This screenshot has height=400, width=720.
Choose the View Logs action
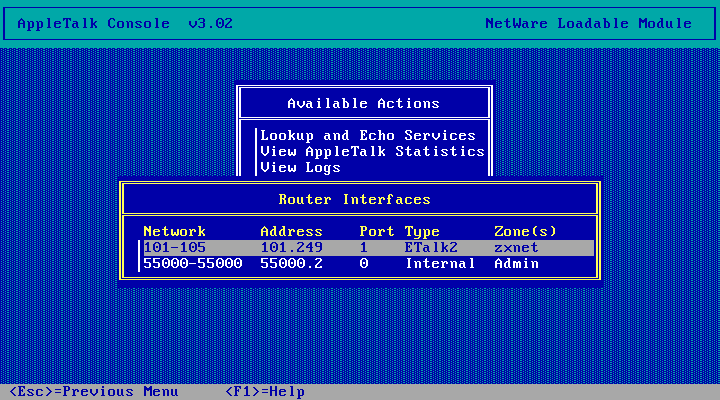click(x=300, y=168)
